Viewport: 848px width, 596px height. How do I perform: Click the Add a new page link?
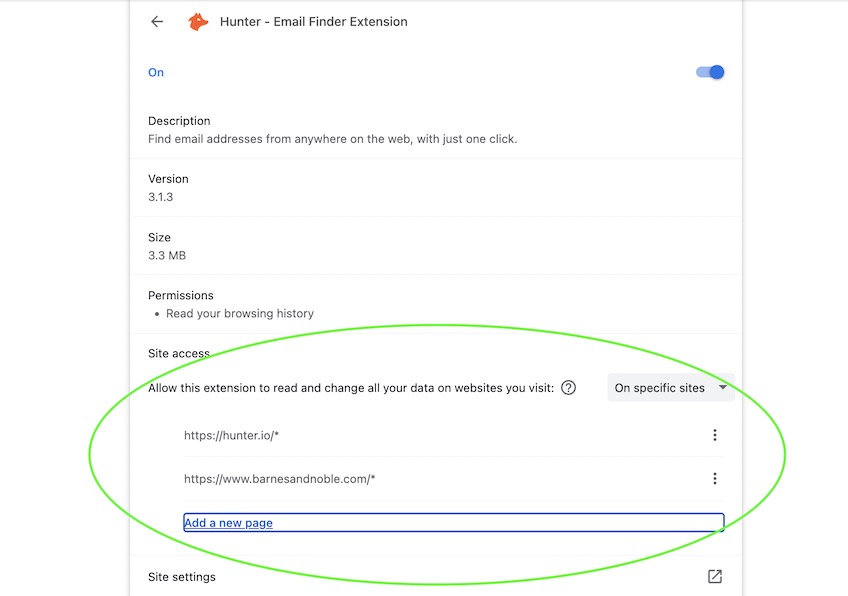pyautogui.click(x=228, y=523)
